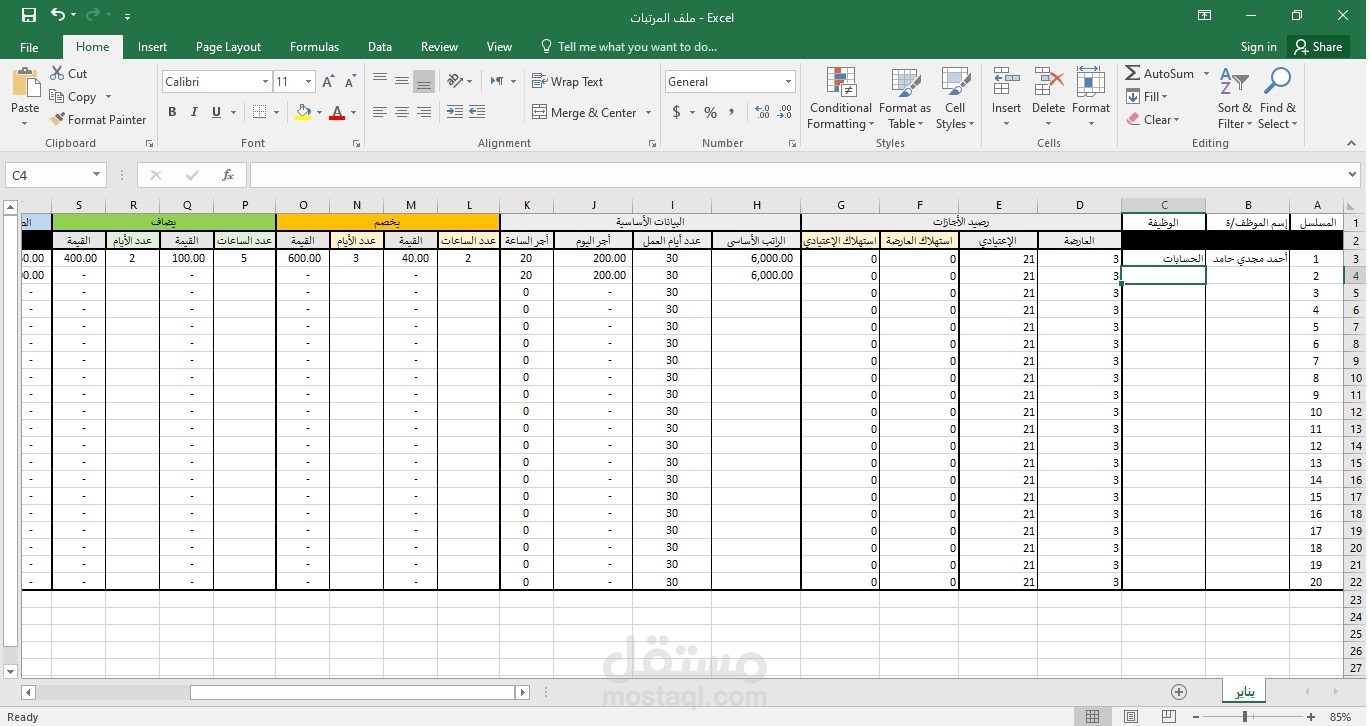Open text orientation options
The height and width of the screenshot is (726, 1370).
point(459,81)
